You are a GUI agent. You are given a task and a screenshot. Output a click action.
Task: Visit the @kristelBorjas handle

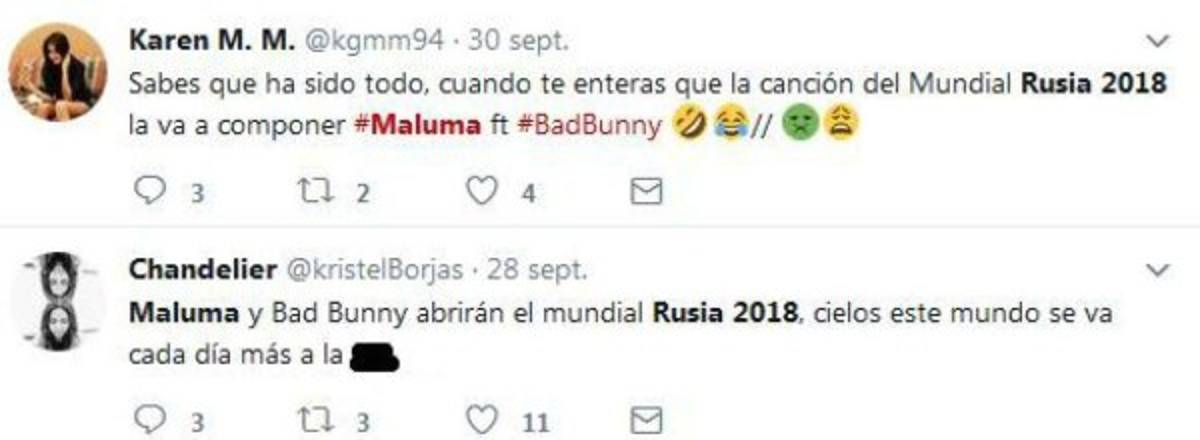376,271
